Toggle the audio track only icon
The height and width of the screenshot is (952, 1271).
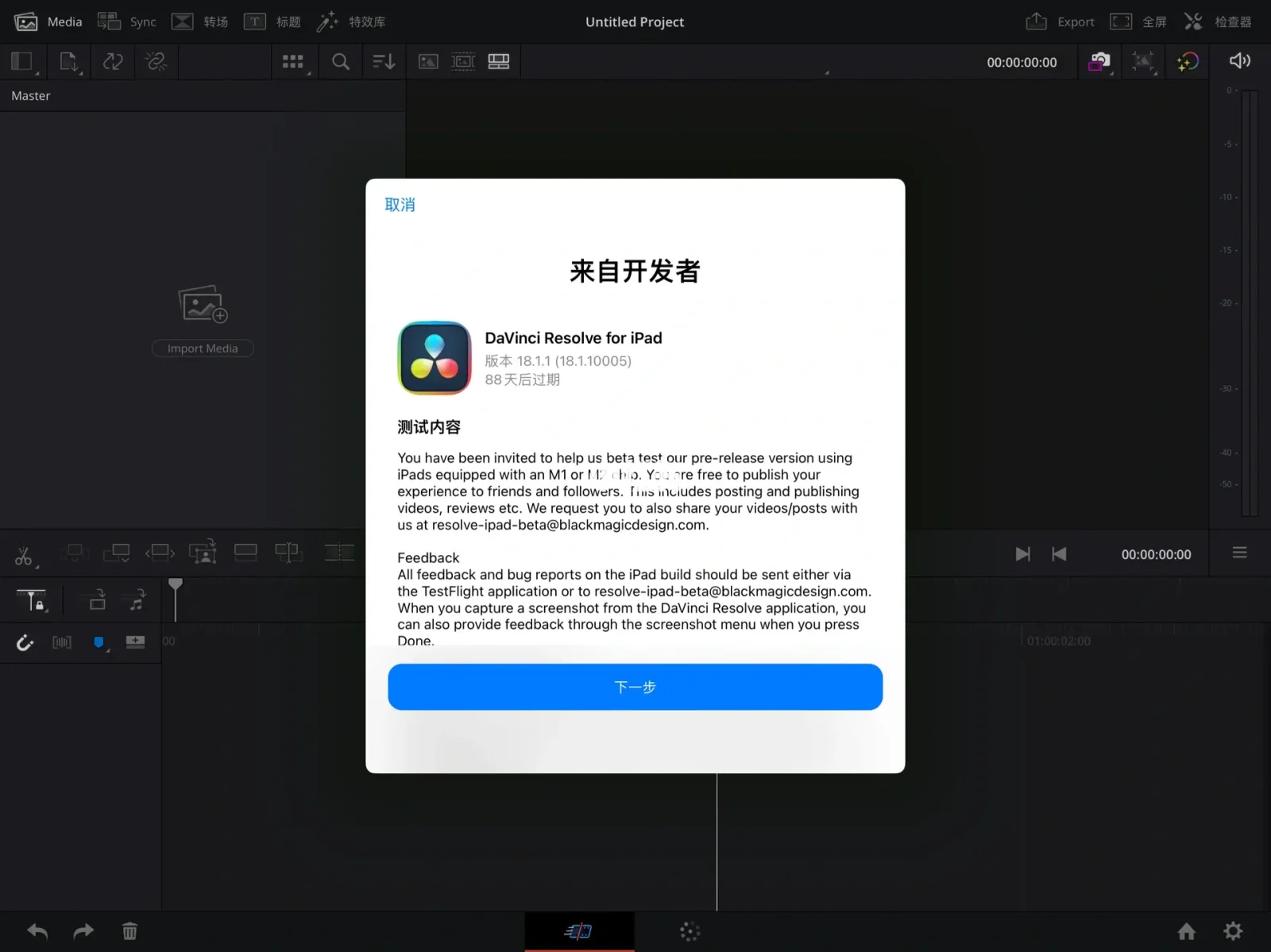click(x=137, y=599)
